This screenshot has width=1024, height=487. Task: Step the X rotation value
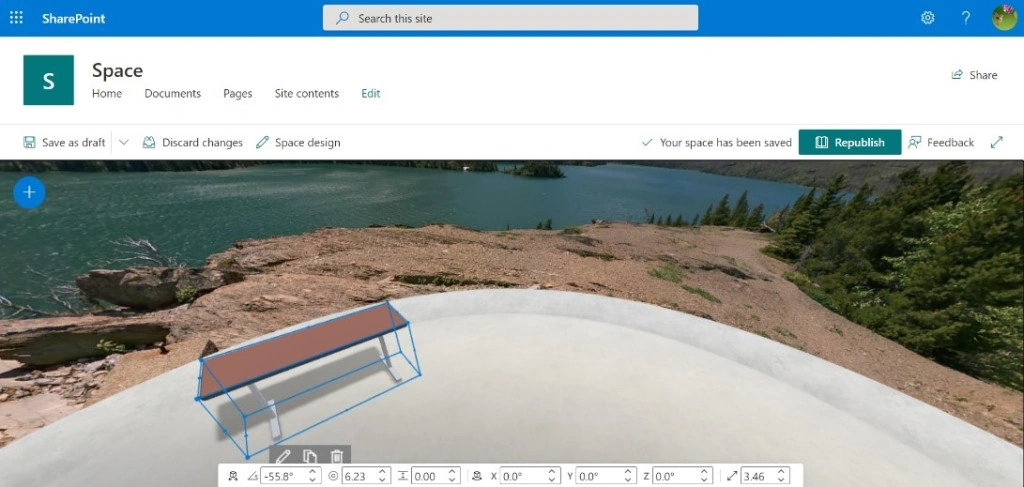[552, 476]
